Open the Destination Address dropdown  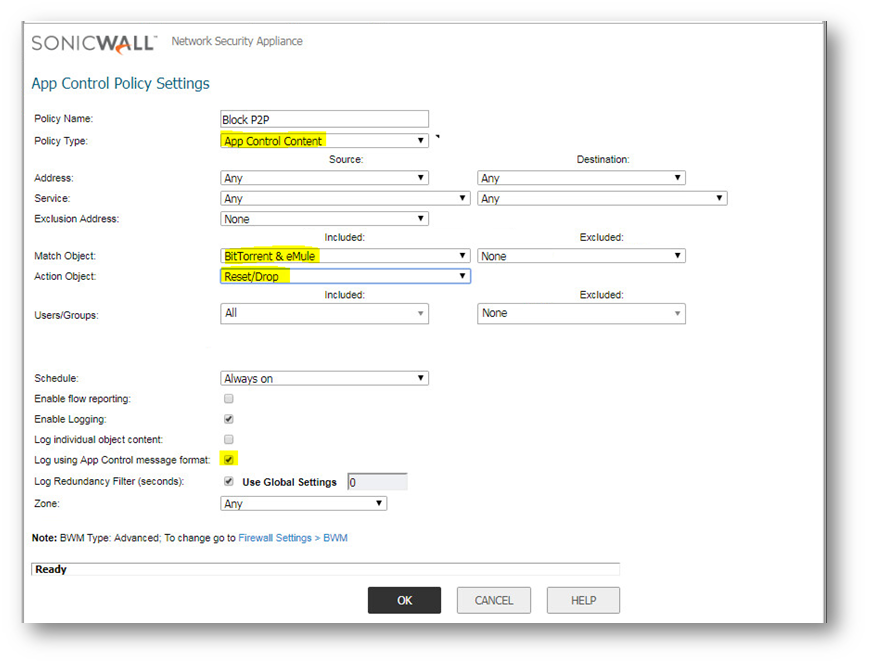(x=581, y=178)
